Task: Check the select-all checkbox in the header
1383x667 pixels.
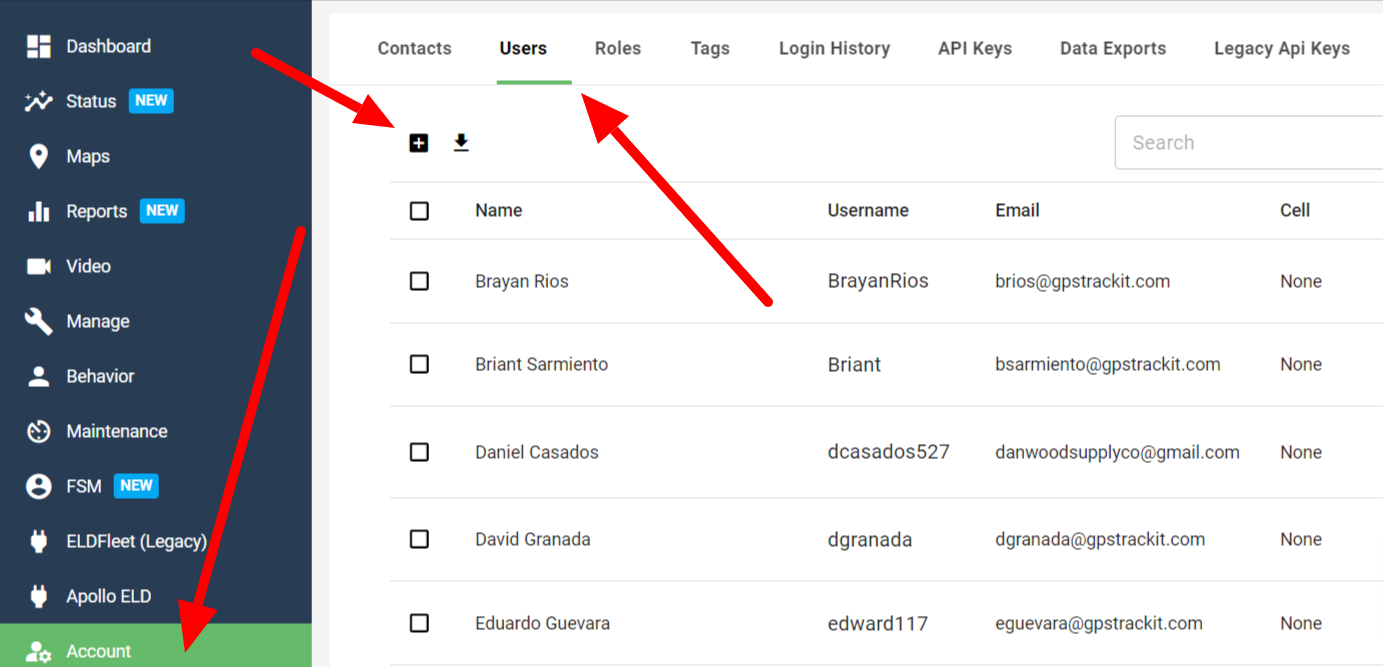Action: [x=419, y=210]
